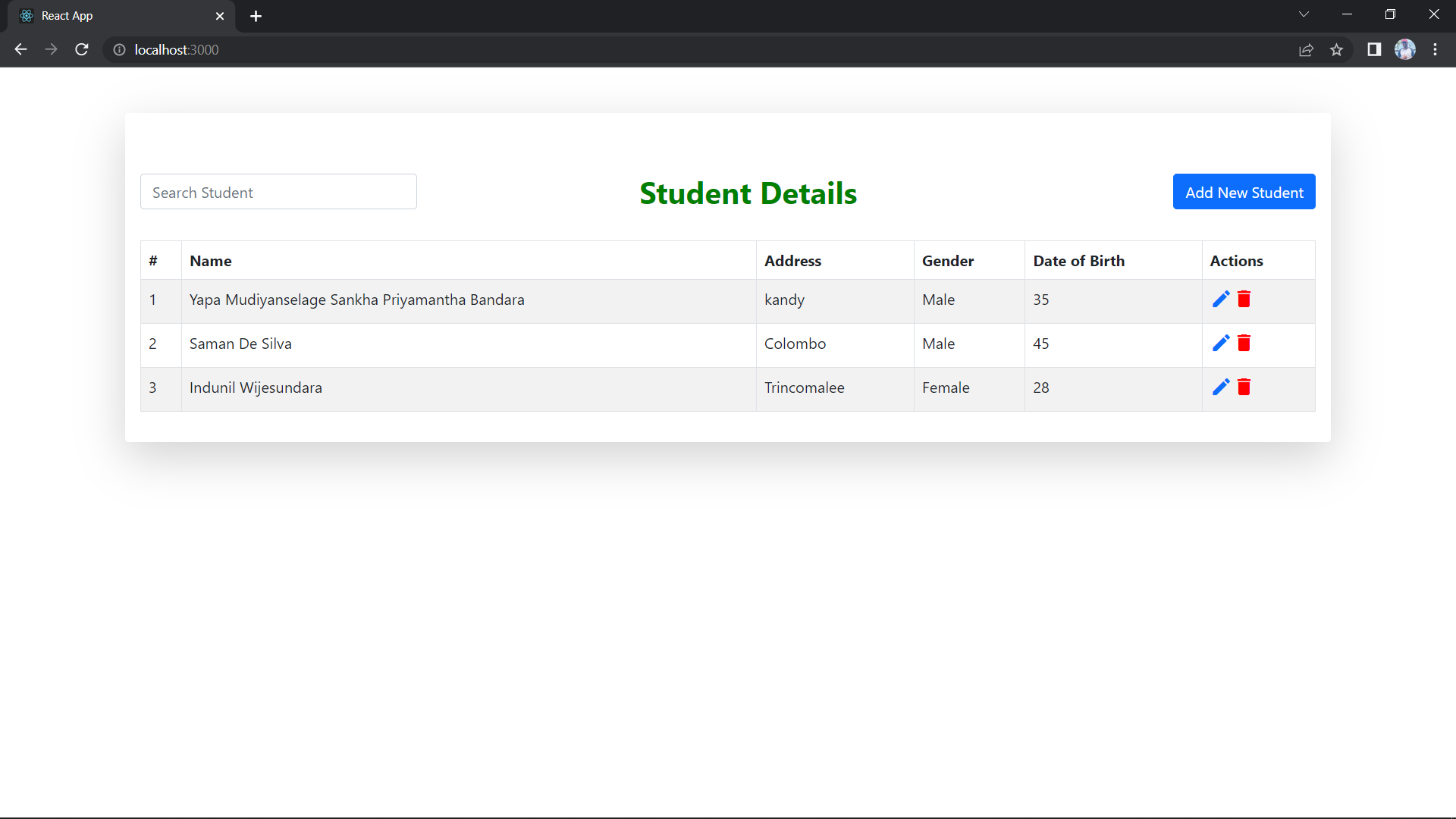Delete Saman De Silva using trash icon

click(x=1243, y=343)
